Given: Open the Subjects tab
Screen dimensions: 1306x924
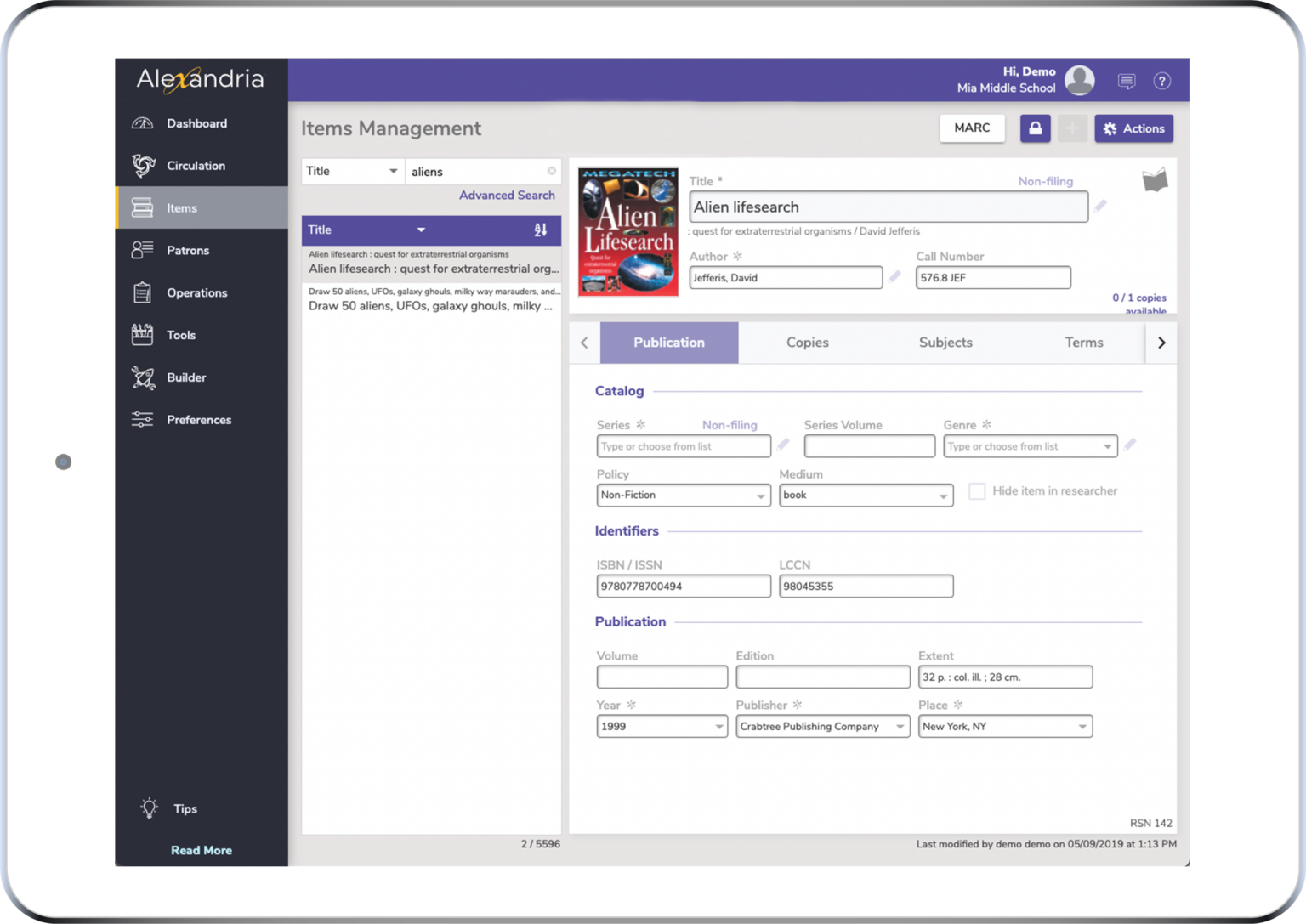Looking at the screenshot, I should click(945, 342).
